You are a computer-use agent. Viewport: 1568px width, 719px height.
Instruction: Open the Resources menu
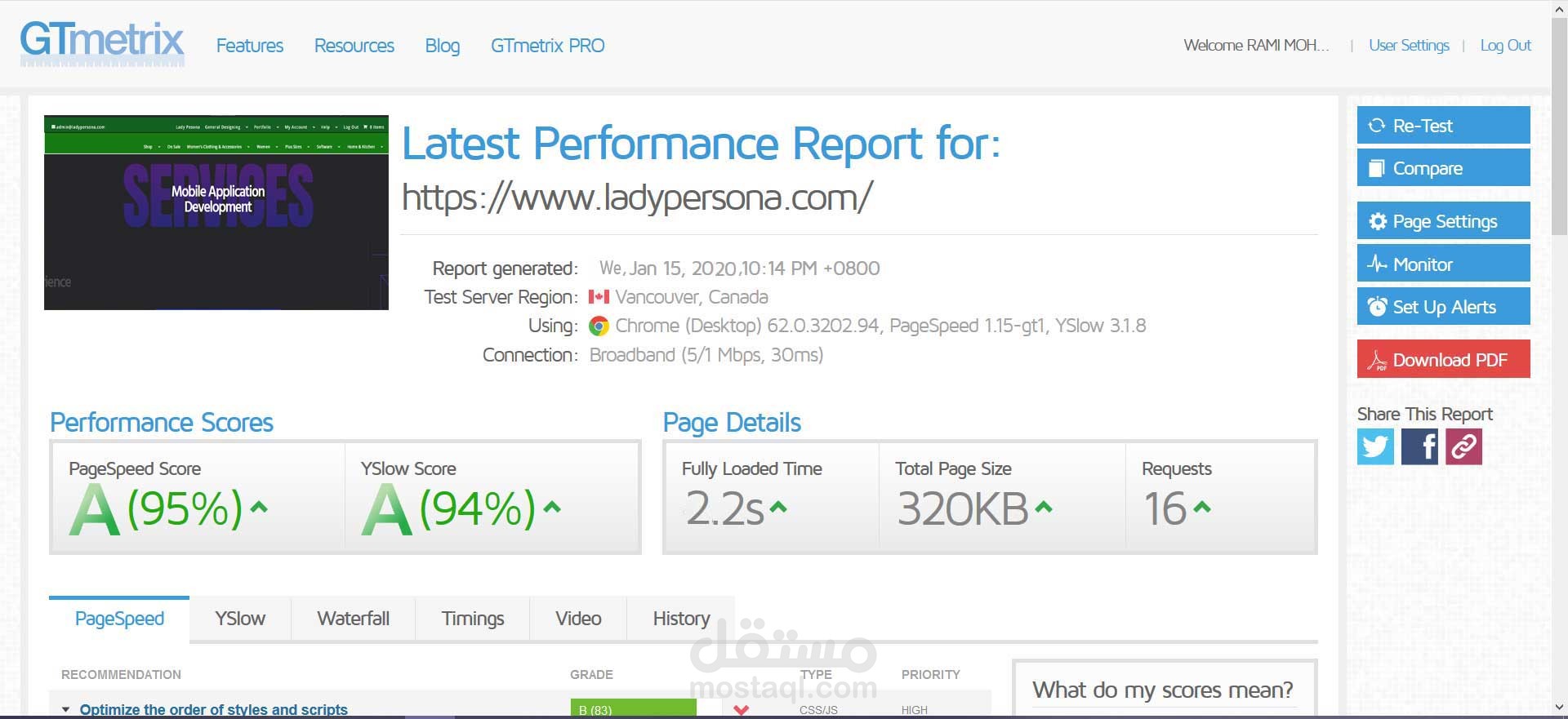click(x=354, y=46)
